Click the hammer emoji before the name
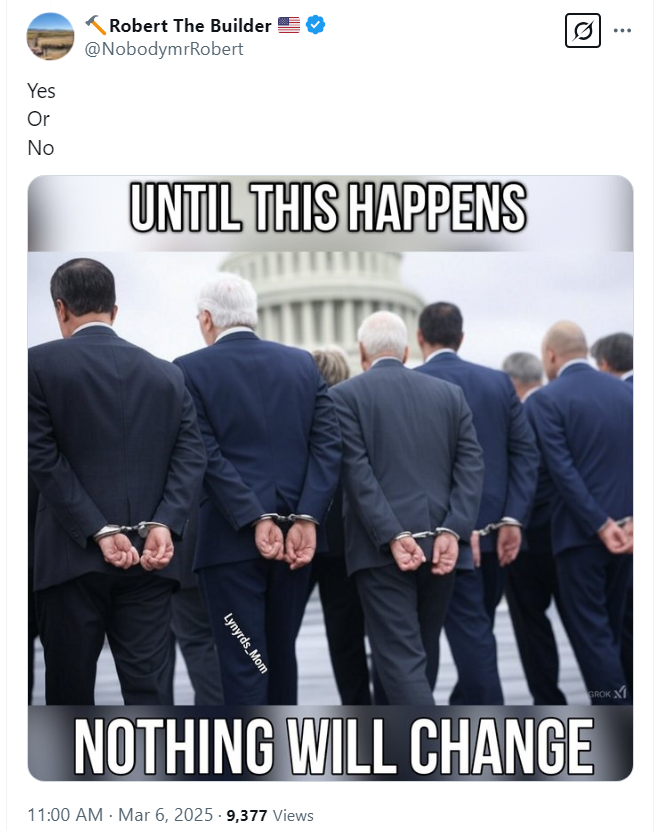Viewport: 666px width, 831px height. pos(96,25)
